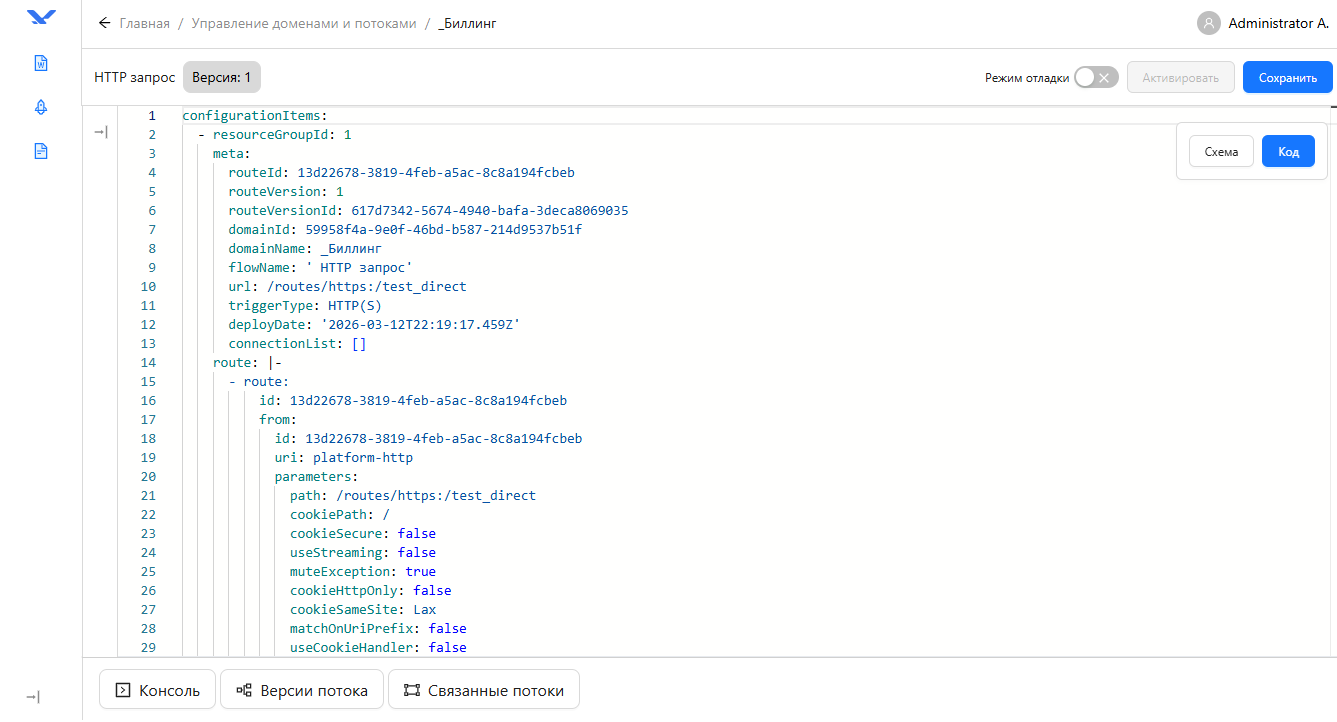Click the Administrator user avatar icon
The height and width of the screenshot is (722, 1337).
[x=1209, y=23]
